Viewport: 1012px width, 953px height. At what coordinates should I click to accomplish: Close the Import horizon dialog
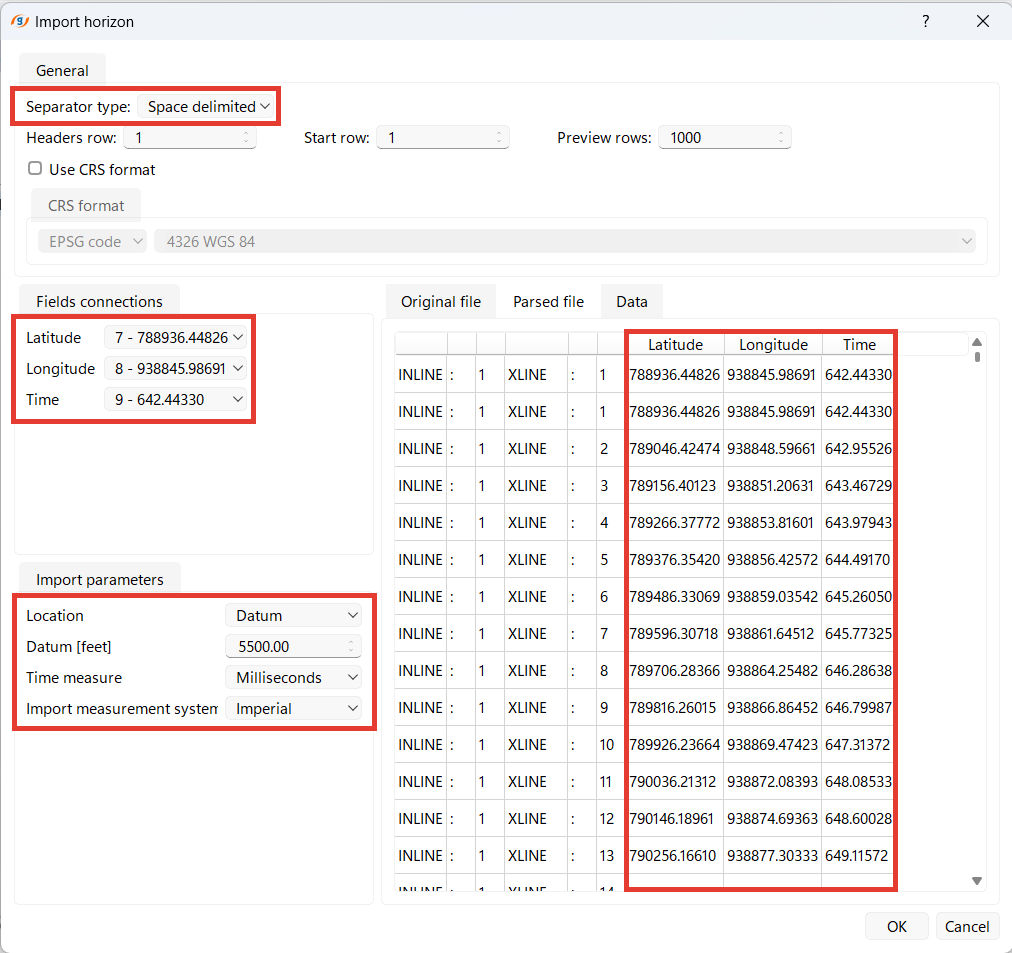click(x=983, y=21)
